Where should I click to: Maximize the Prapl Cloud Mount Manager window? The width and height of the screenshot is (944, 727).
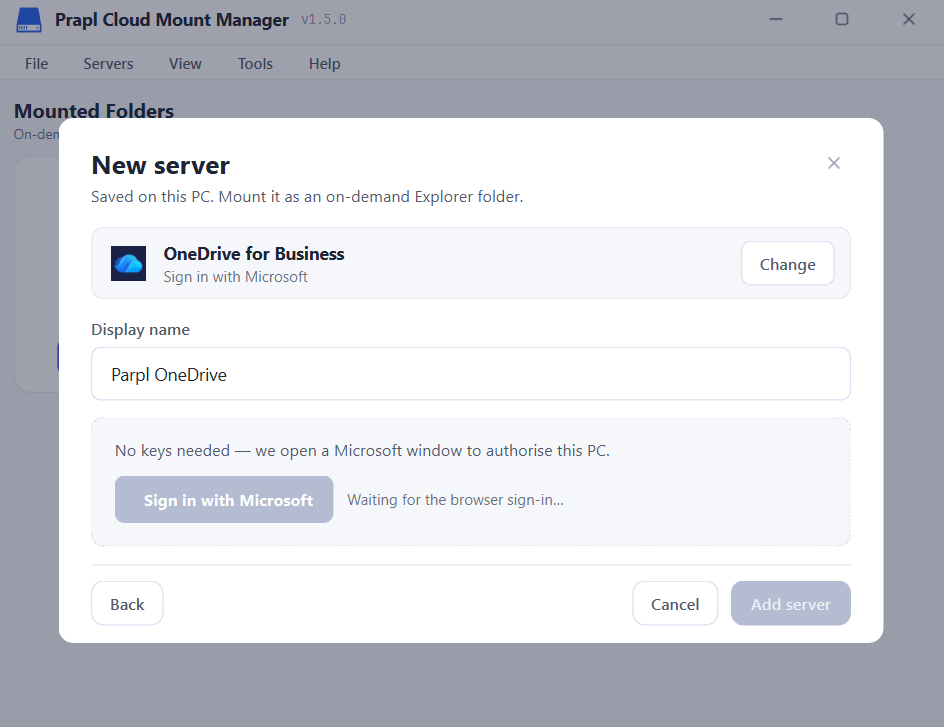[x=842, y=19]
